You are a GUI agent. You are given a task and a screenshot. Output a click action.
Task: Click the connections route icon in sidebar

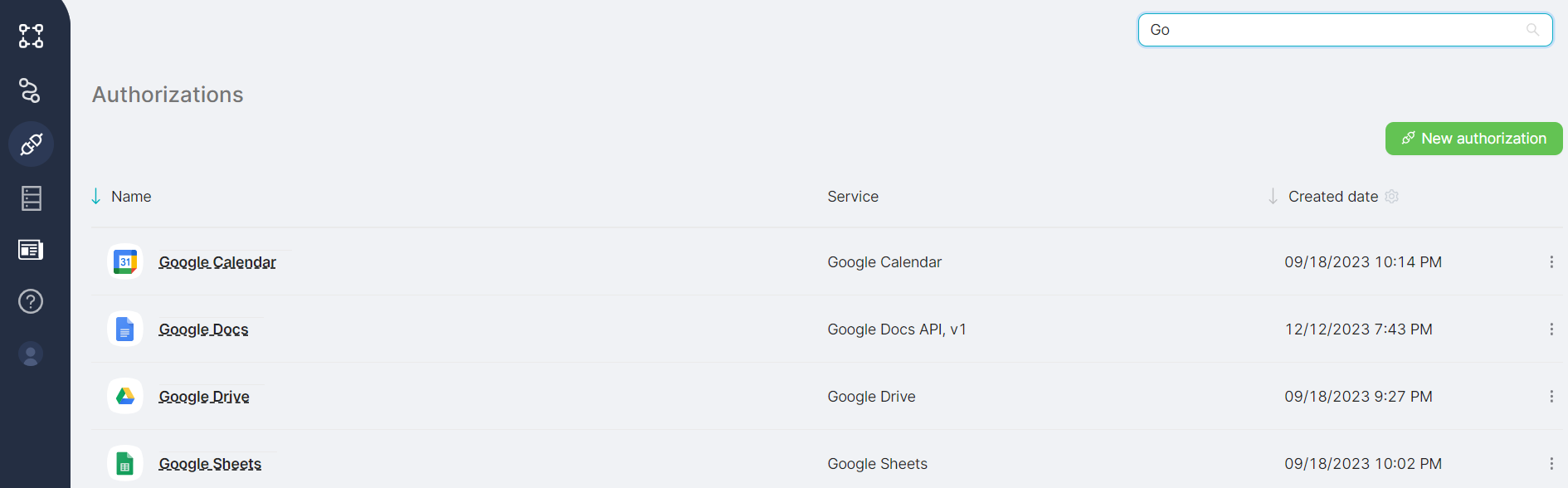click(x=30, y=90)
